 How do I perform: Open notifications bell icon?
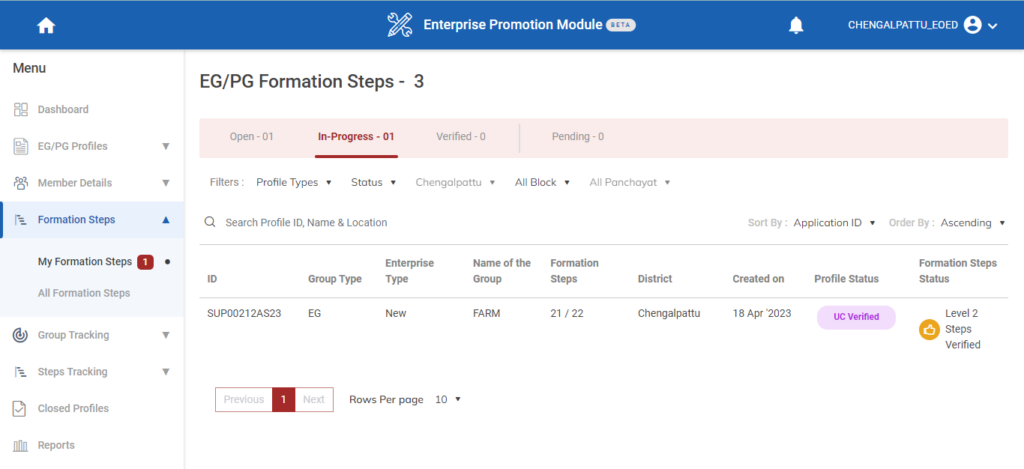coord(796,26)
